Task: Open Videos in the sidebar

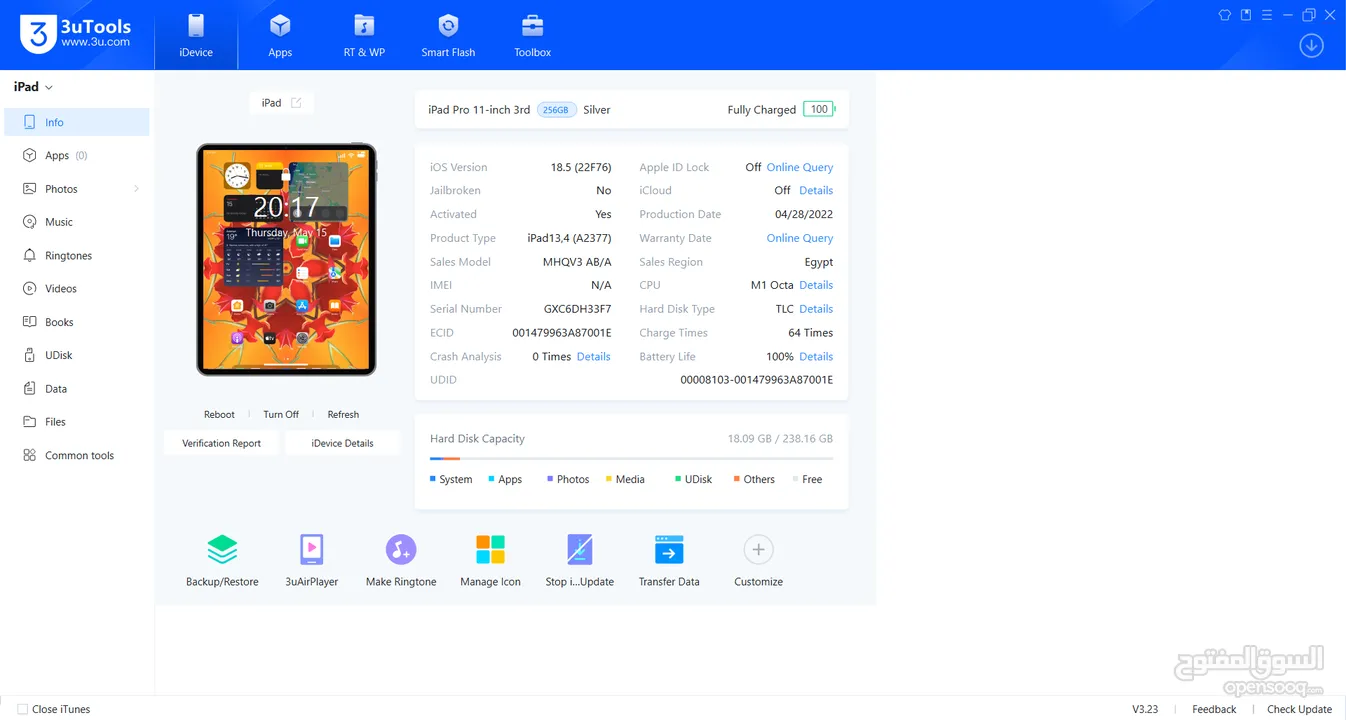Action: point(77,288)
